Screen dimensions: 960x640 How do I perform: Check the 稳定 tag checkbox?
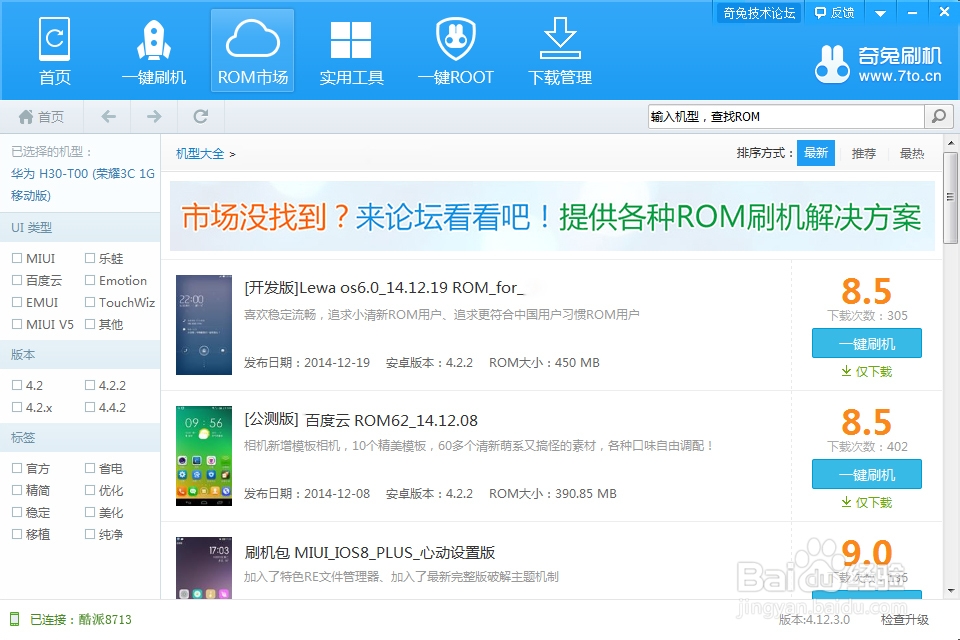(17, 513)
